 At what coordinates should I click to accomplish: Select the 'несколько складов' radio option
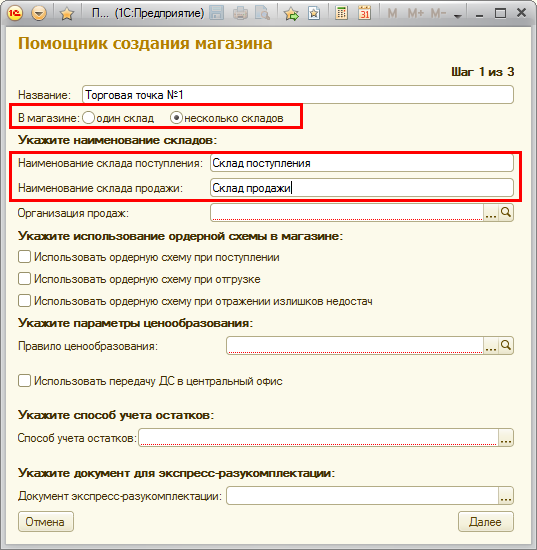[176, 118]
